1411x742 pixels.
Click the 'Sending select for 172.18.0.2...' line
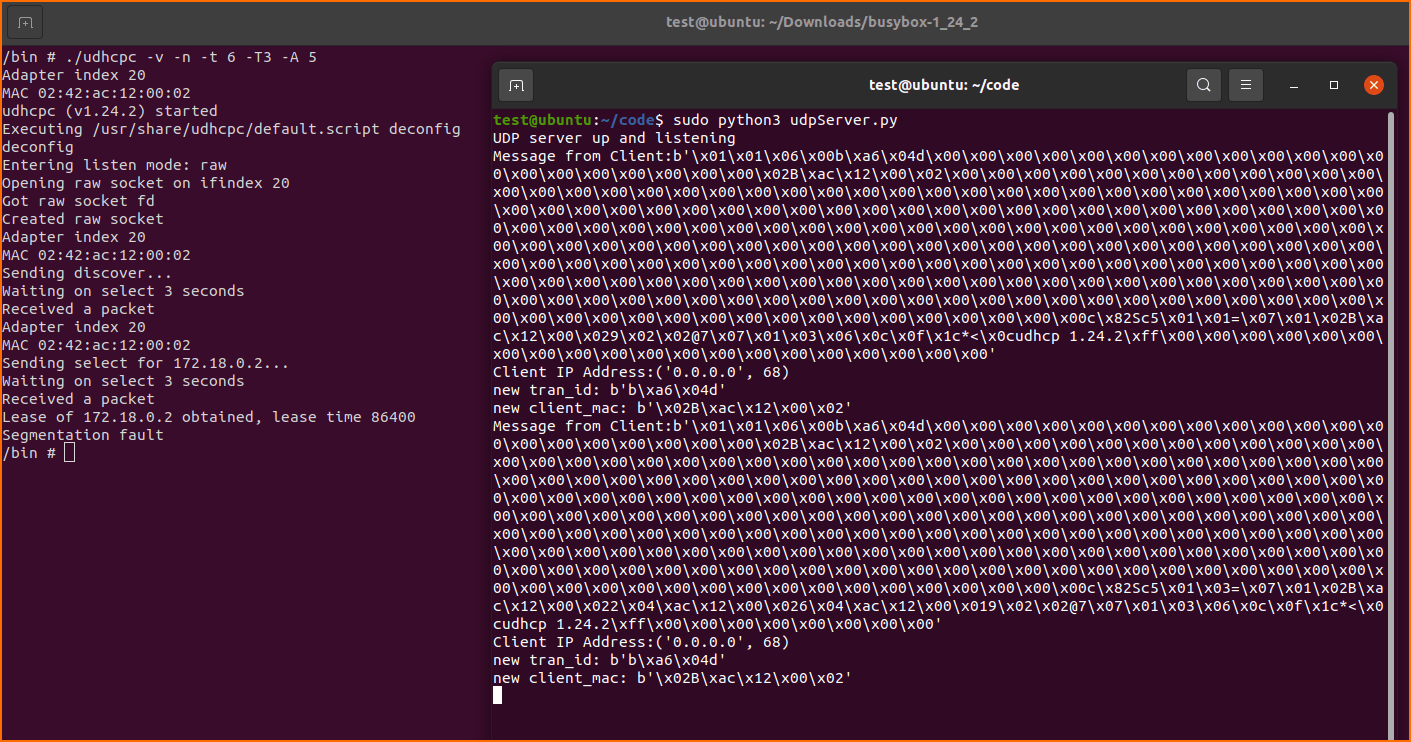click(145, 363)
